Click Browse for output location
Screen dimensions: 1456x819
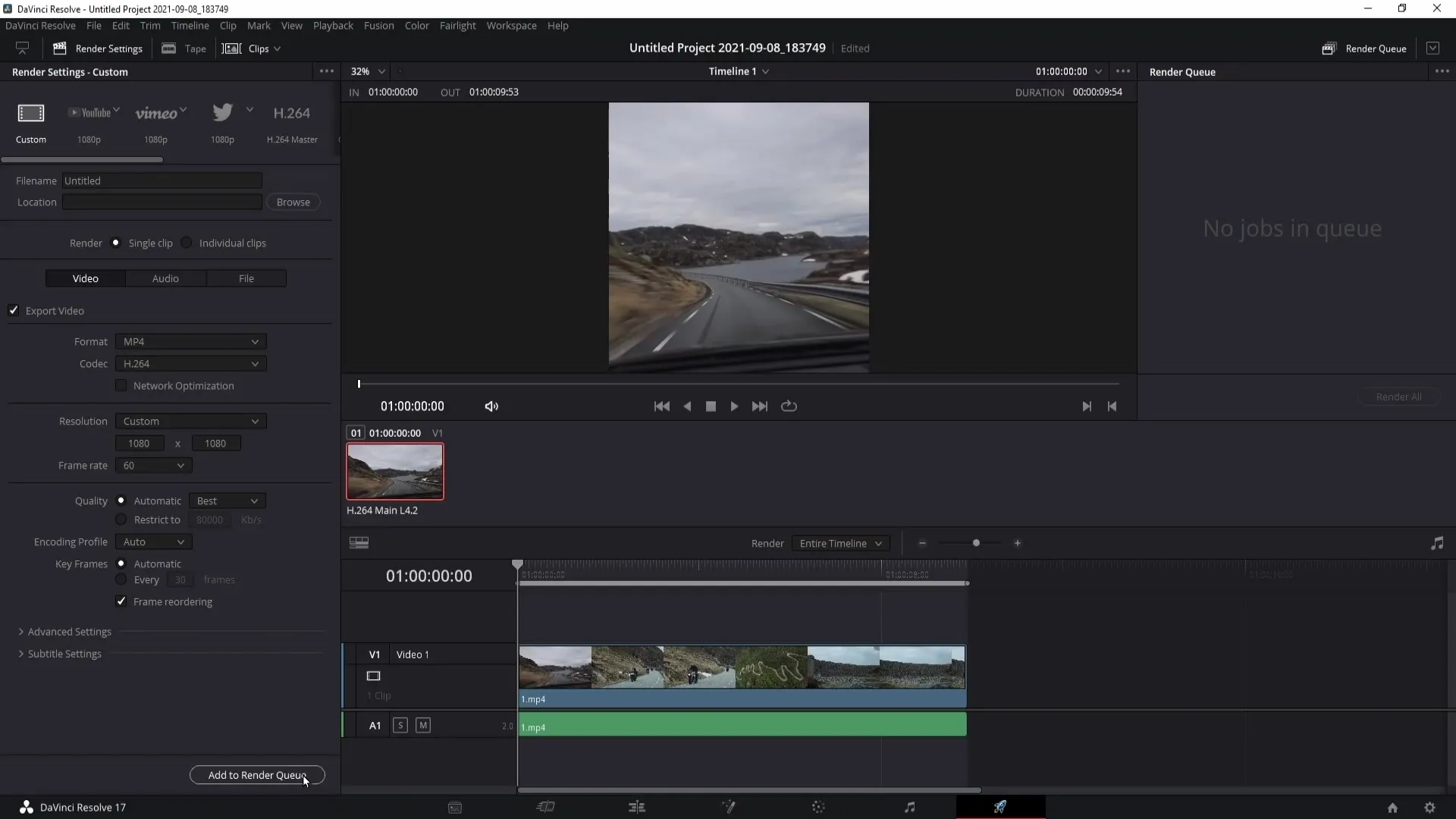[x=293, y=202]
